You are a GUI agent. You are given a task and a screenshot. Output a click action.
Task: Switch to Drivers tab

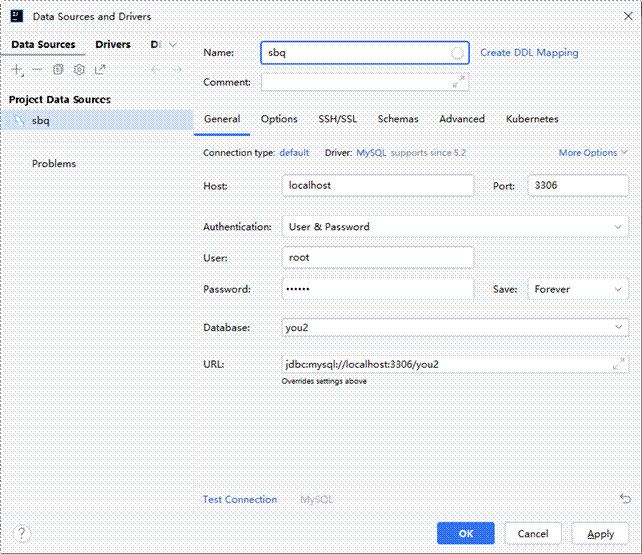click(113, 44)
